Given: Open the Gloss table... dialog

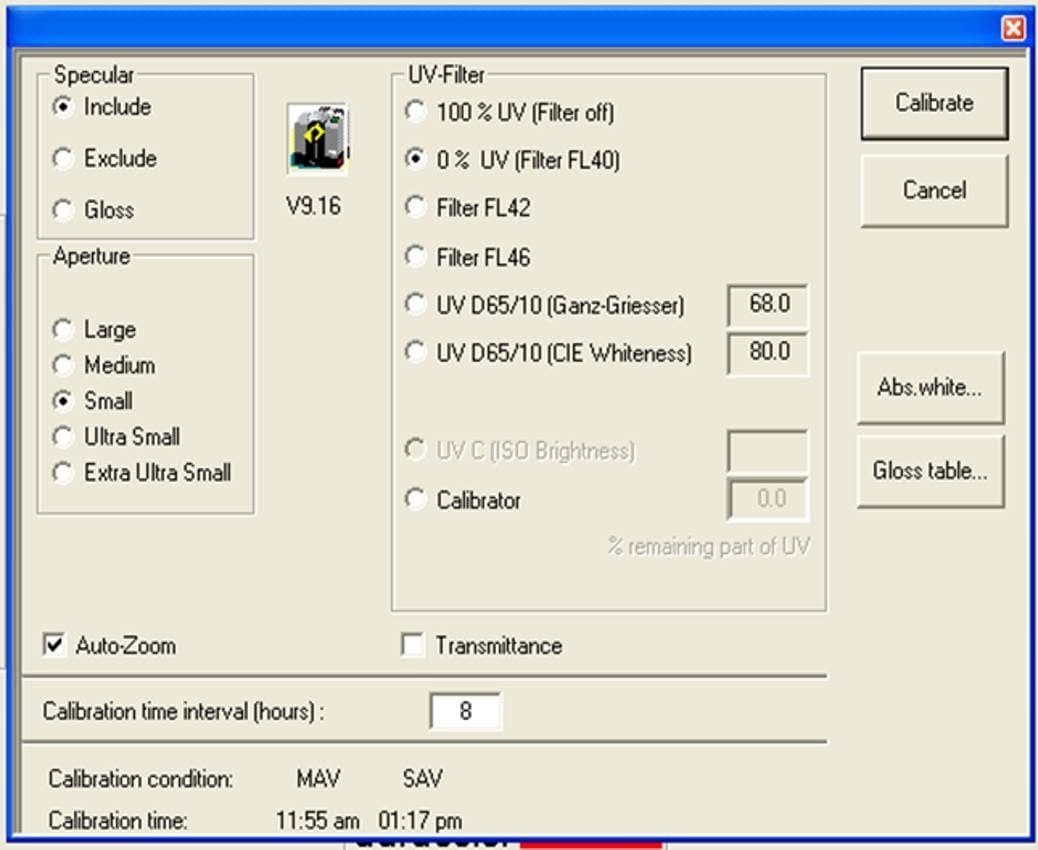Looking at the screenshot, I should coord(930,471).
